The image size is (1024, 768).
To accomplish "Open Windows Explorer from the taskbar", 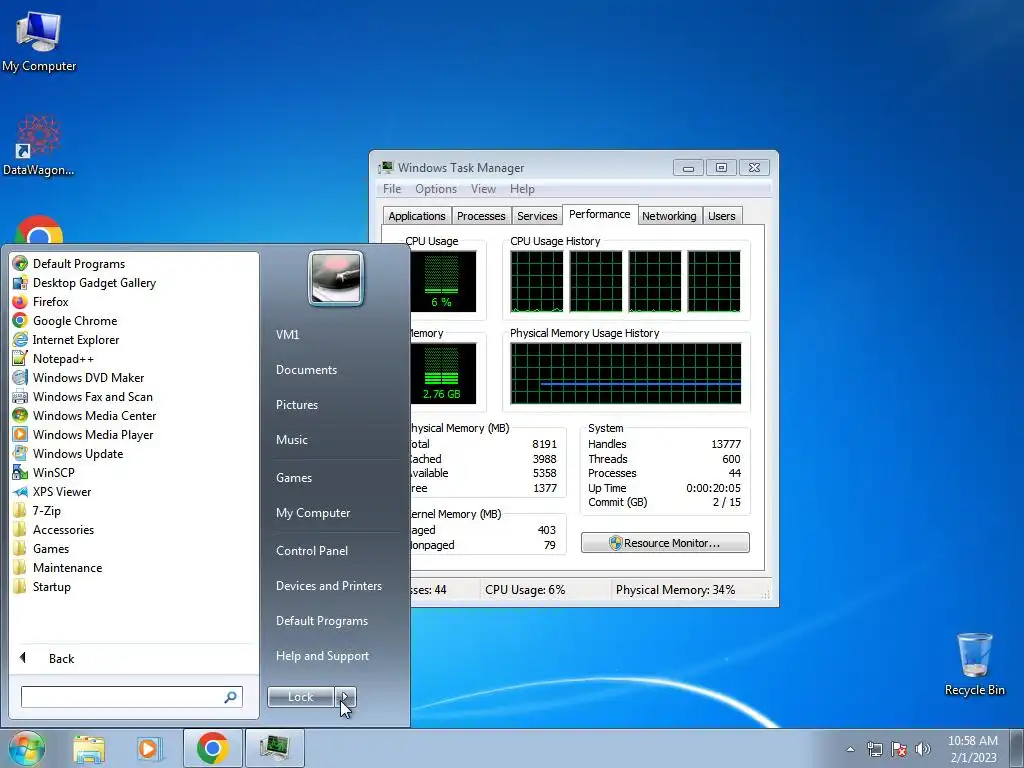I will point(89,748).
